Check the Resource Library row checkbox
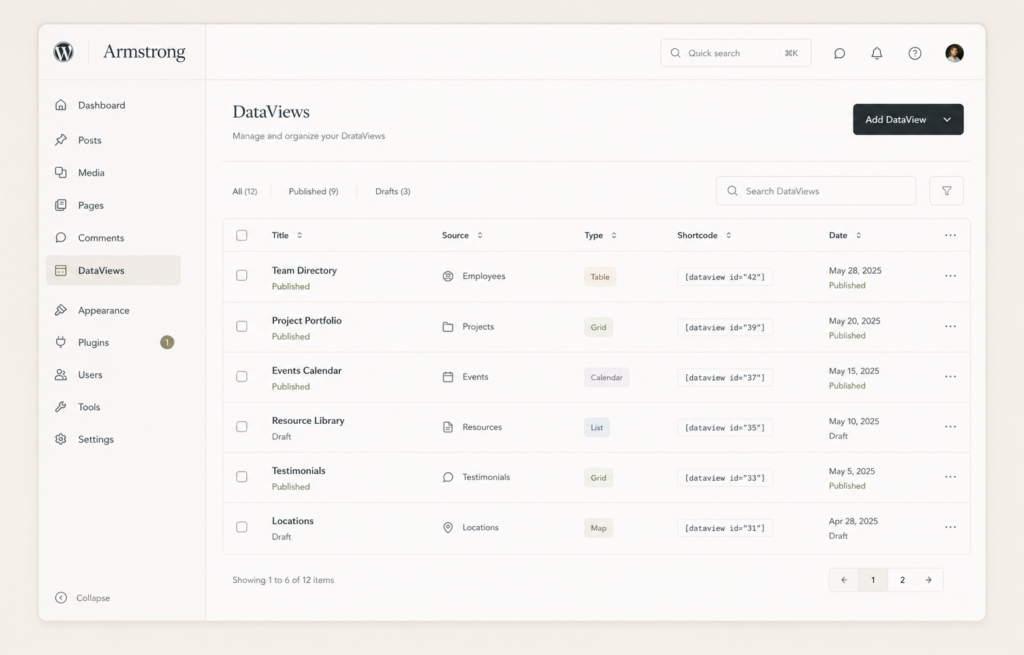Image resolution: width=1024 pixels, height=655 pixels. (242, 426)
